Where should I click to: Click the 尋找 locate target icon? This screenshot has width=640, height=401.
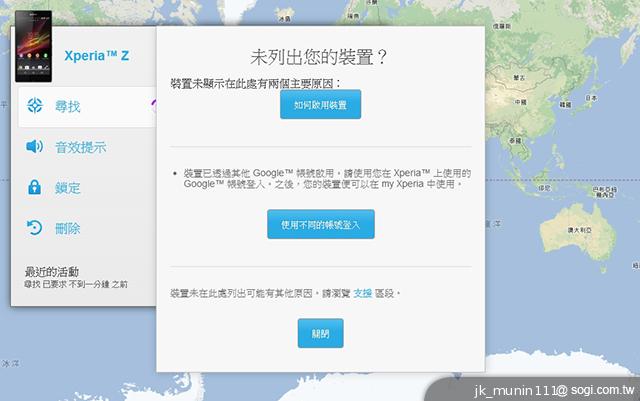coord(35,106)
